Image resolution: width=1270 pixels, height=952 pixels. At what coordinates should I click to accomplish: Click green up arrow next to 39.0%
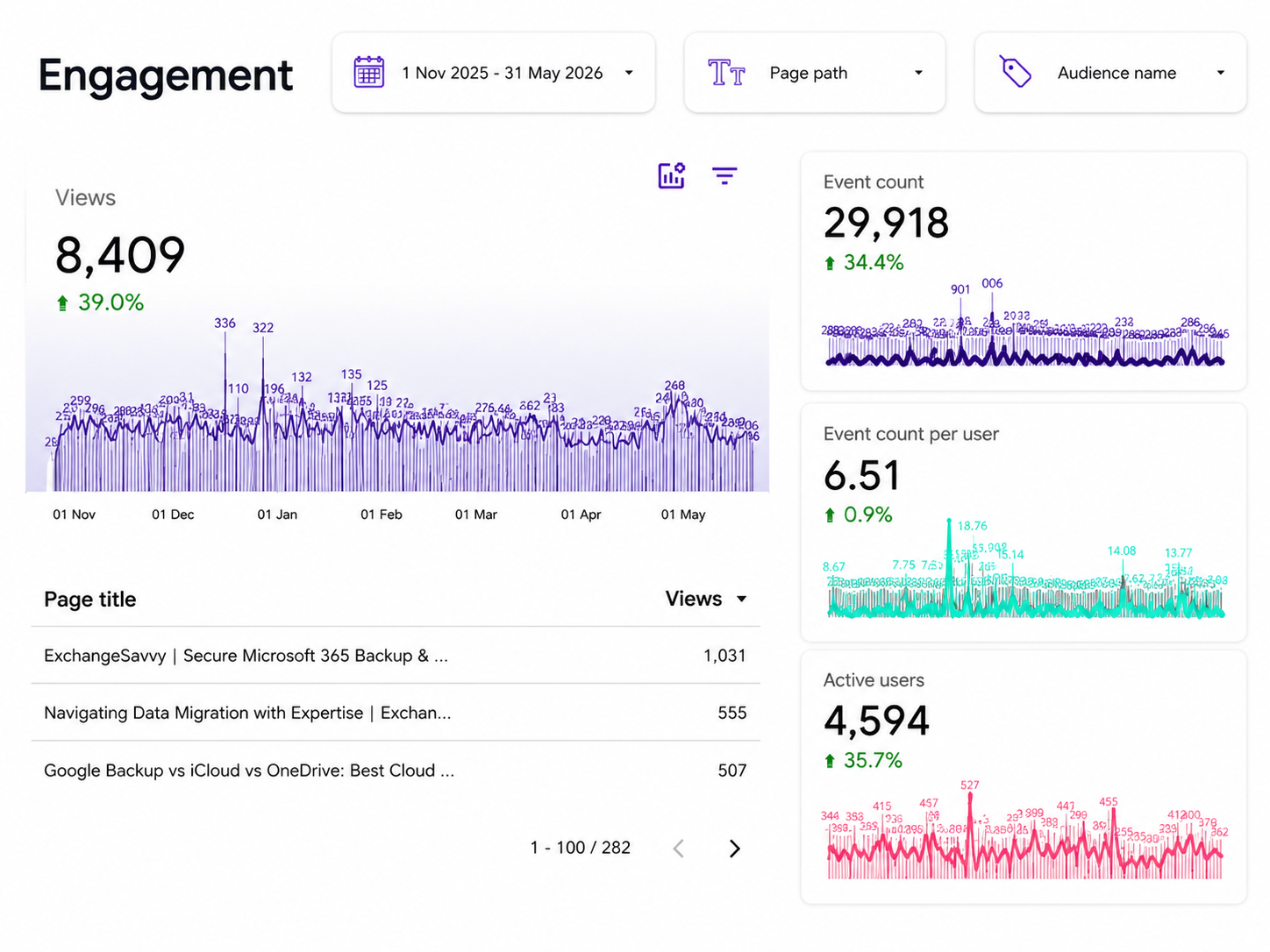[62, 303]
